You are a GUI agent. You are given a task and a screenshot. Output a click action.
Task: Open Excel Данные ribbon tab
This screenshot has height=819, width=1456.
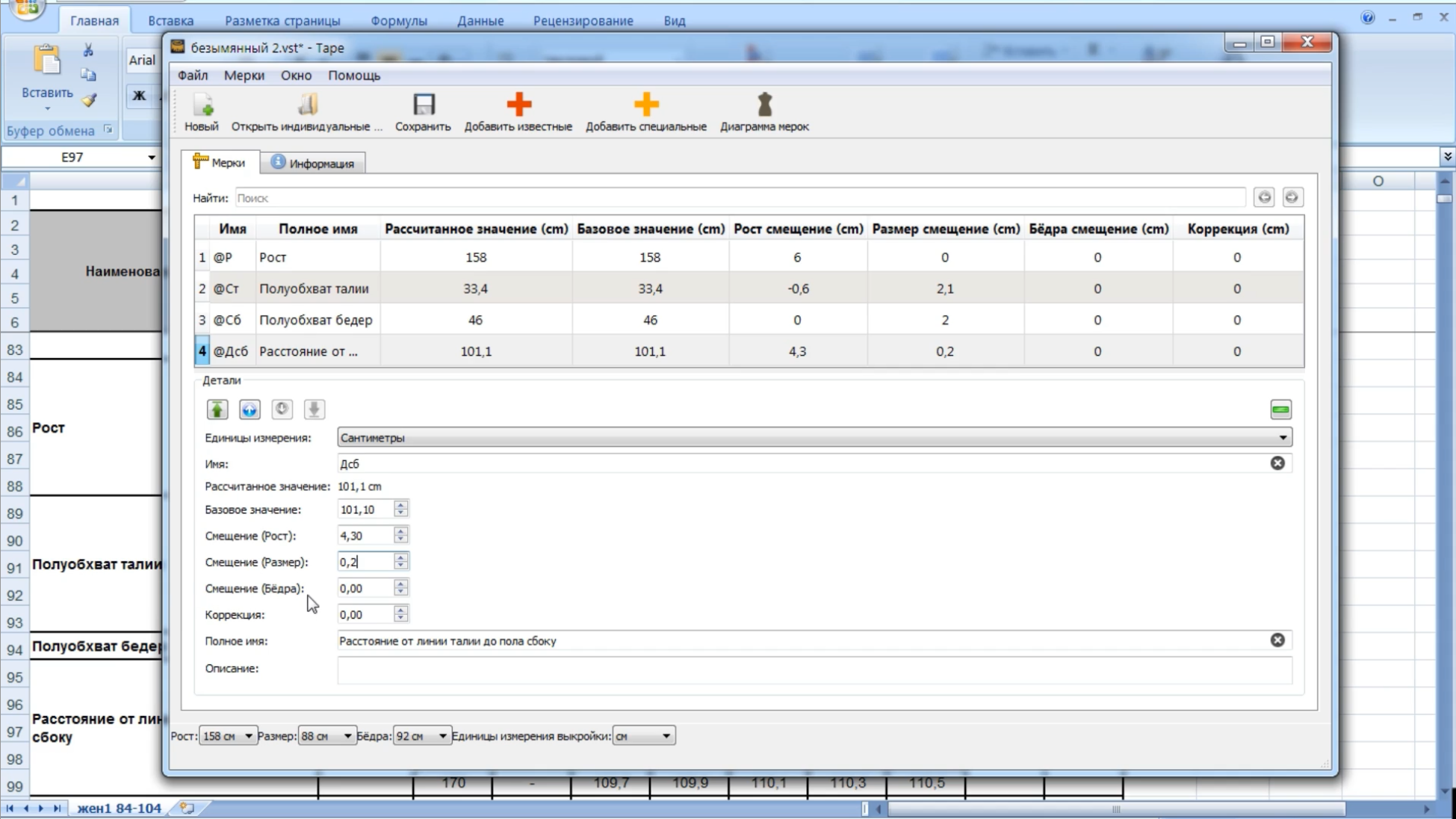click(480, 21)
